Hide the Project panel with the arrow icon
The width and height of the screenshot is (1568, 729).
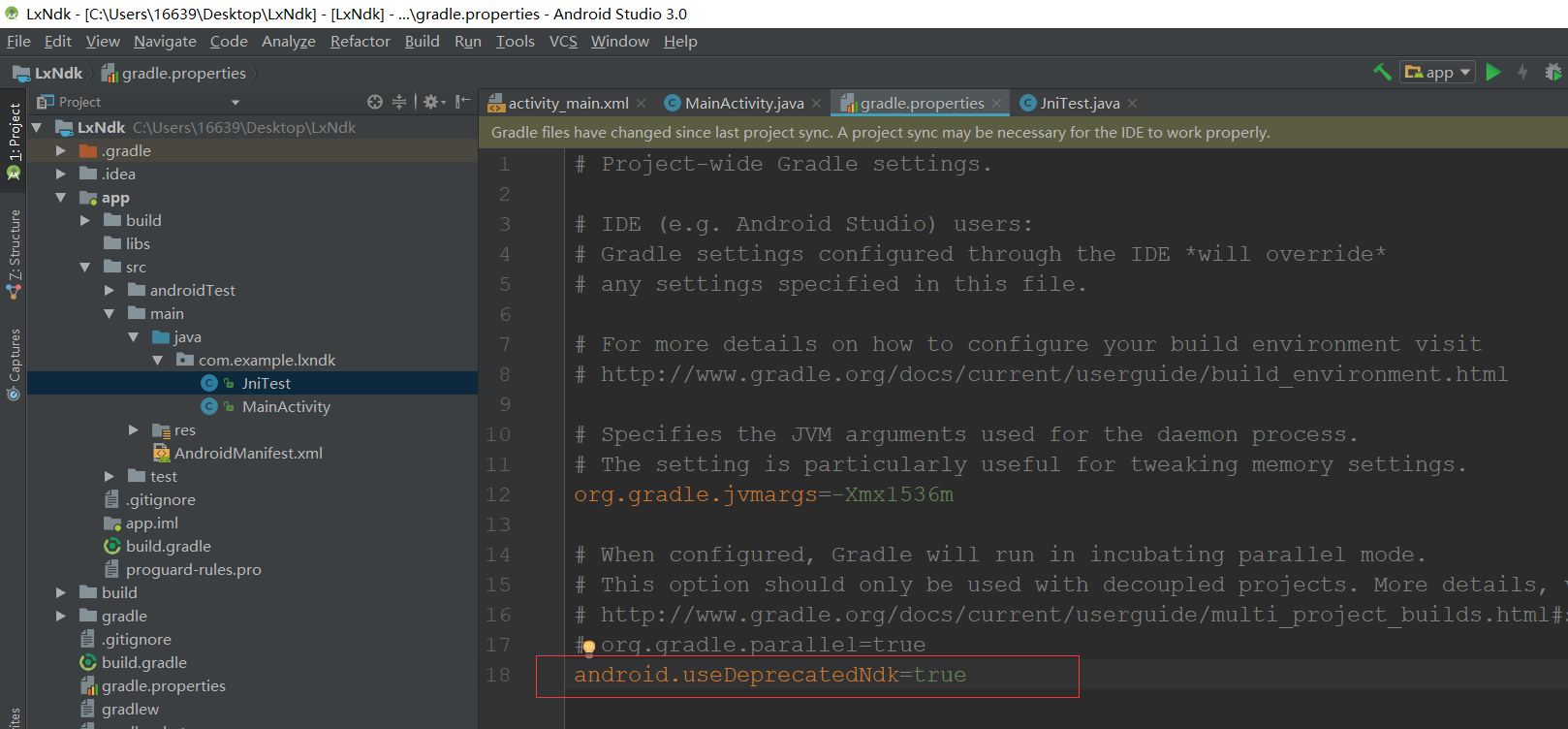463,102
